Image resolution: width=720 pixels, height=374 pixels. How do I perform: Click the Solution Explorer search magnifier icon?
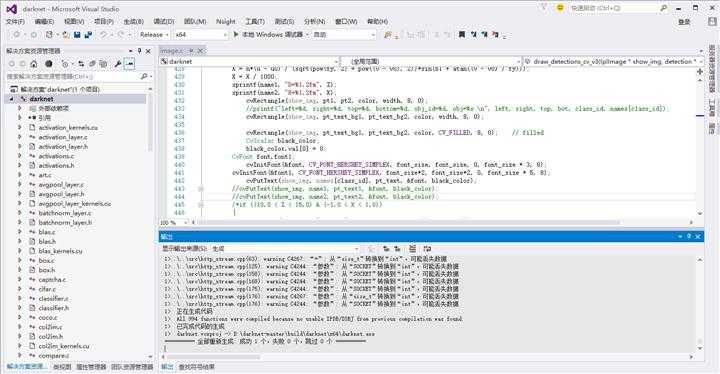click(x=144, y=76)
